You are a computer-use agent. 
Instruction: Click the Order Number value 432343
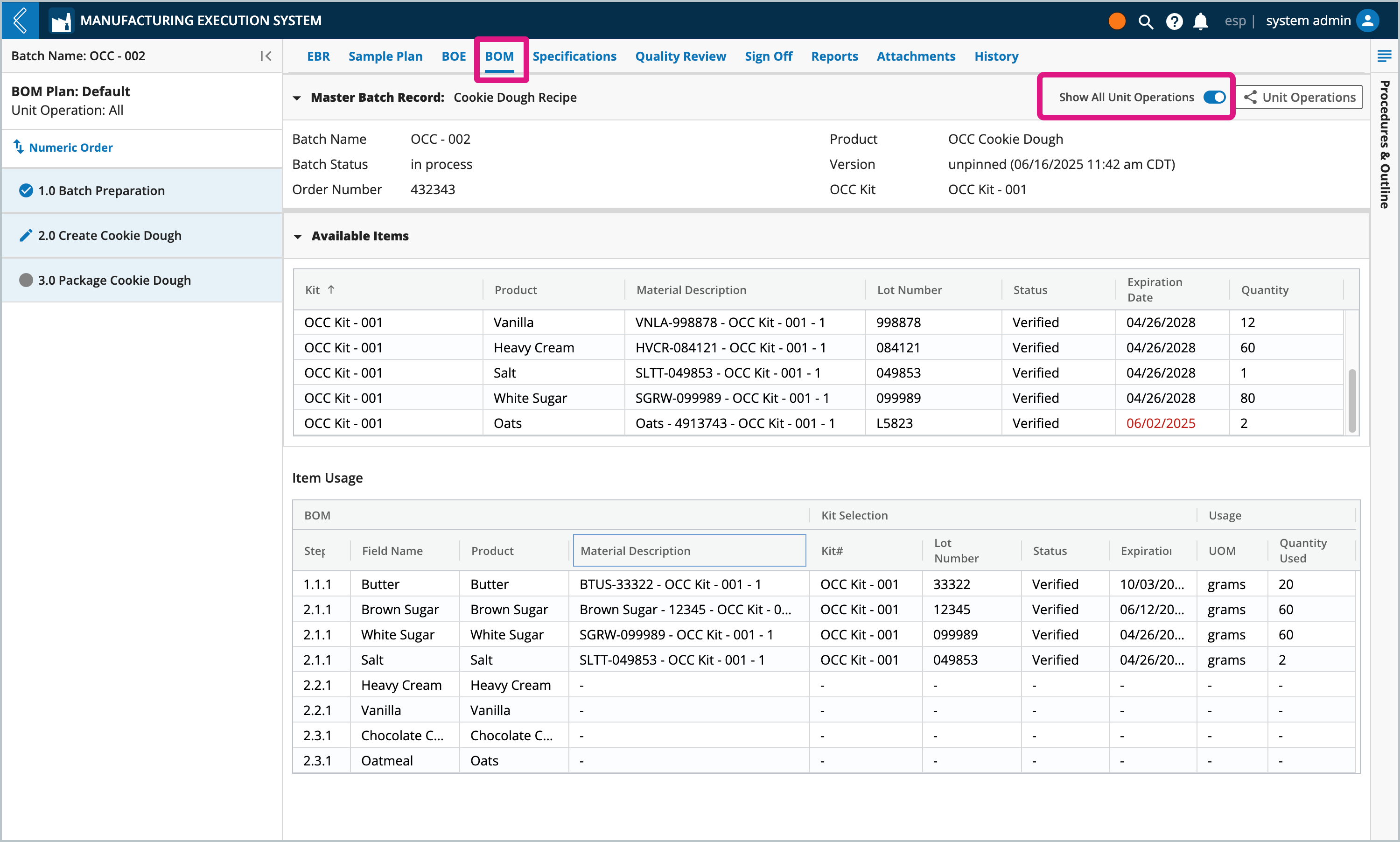(x=432, y=189)
